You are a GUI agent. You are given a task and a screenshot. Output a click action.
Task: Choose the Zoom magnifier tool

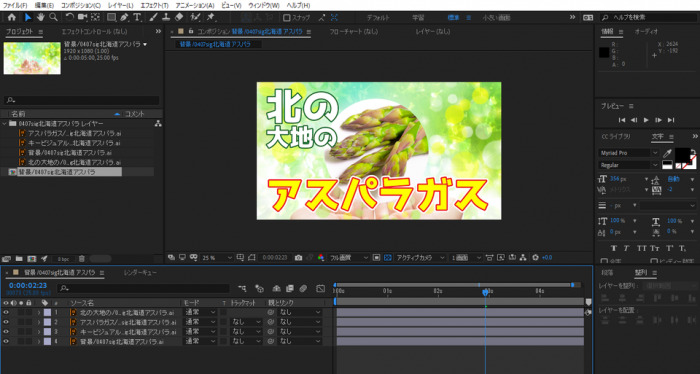pos(53,17)
